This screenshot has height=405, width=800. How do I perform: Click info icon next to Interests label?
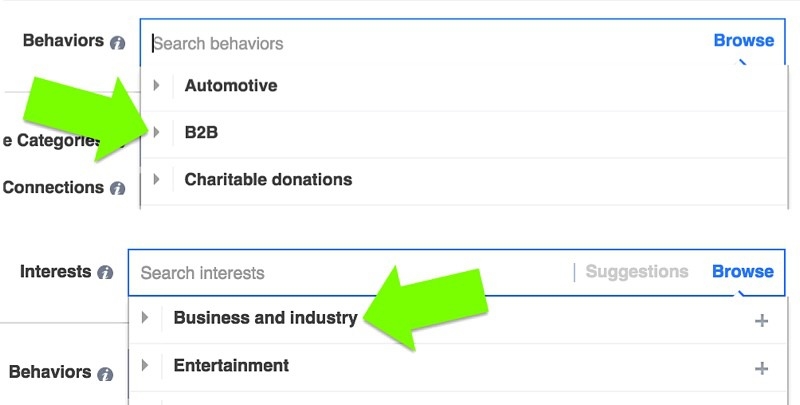click(105, 272)
